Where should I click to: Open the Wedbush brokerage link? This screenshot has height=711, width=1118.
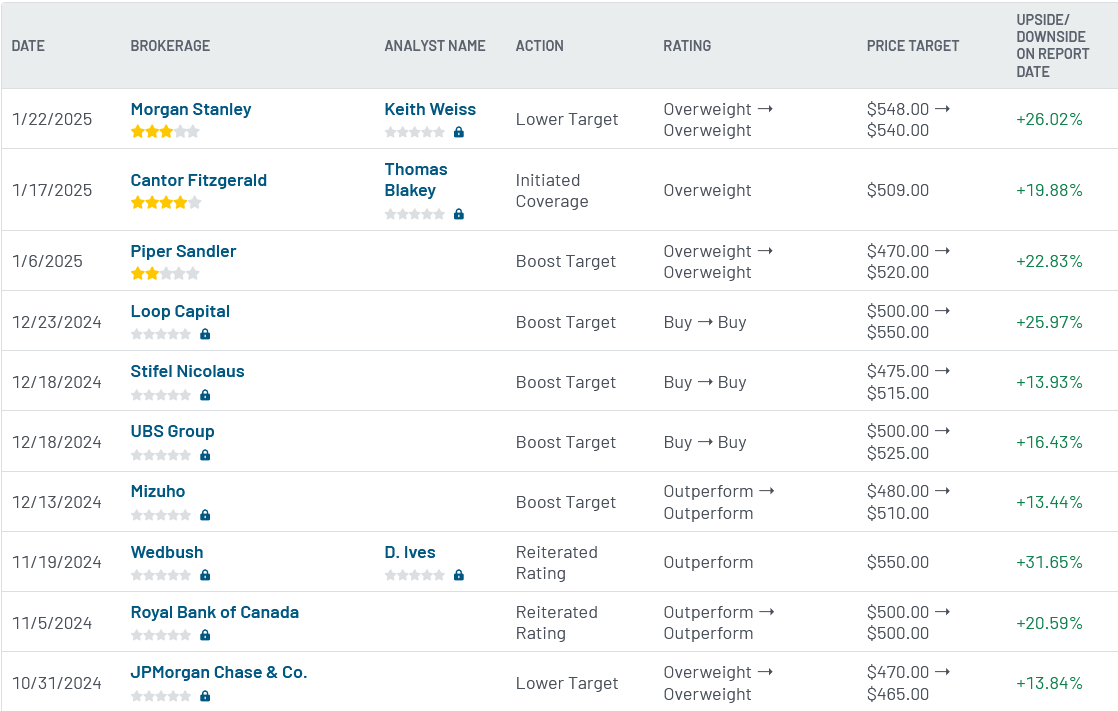pos(167,552)
